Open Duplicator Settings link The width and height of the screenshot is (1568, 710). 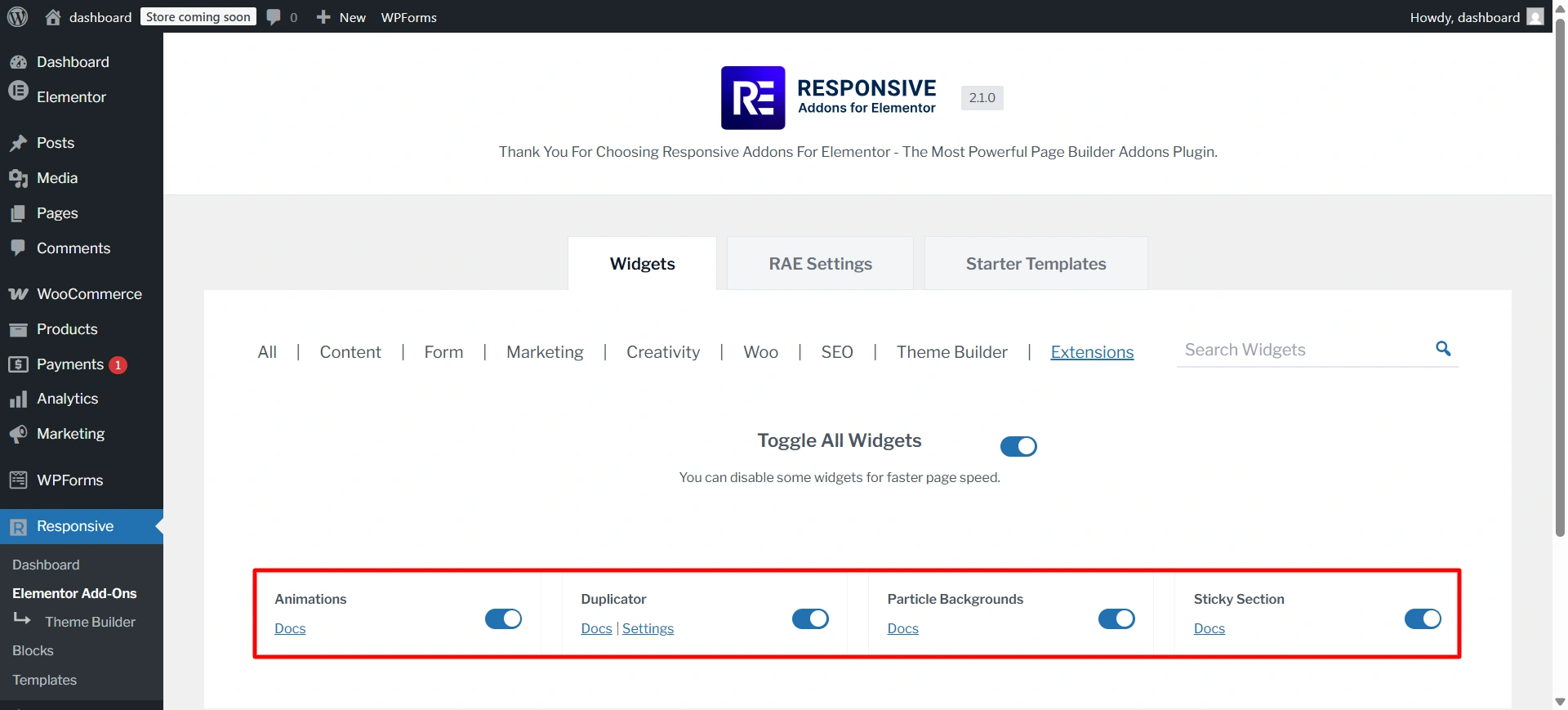pos(648,628)
